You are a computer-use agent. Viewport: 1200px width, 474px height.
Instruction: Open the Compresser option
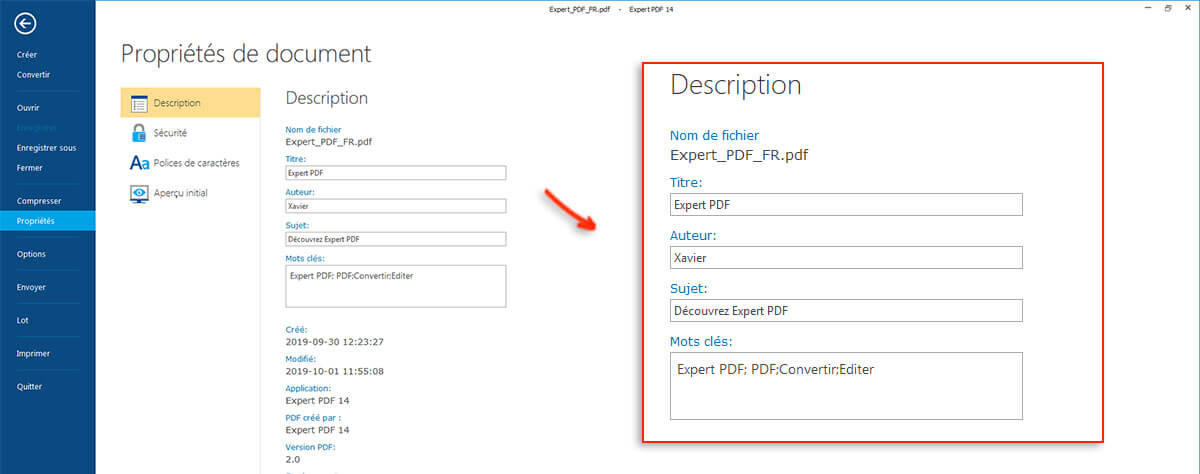[39, 201]
